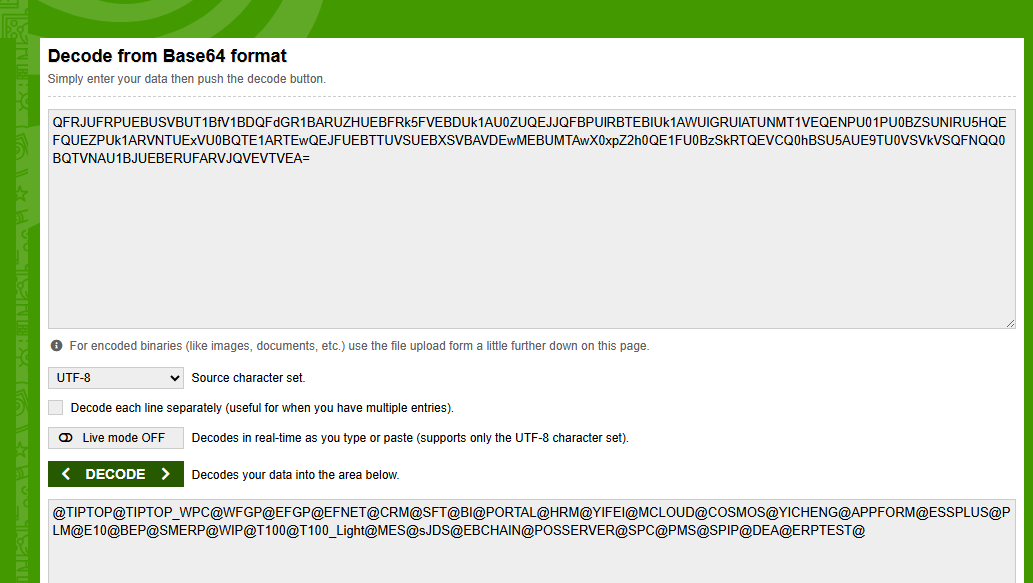Click the resize handle of the Base64 input box
Image resolution: width=1033 pixels, height=583 pixels.
click(1010, 323)
